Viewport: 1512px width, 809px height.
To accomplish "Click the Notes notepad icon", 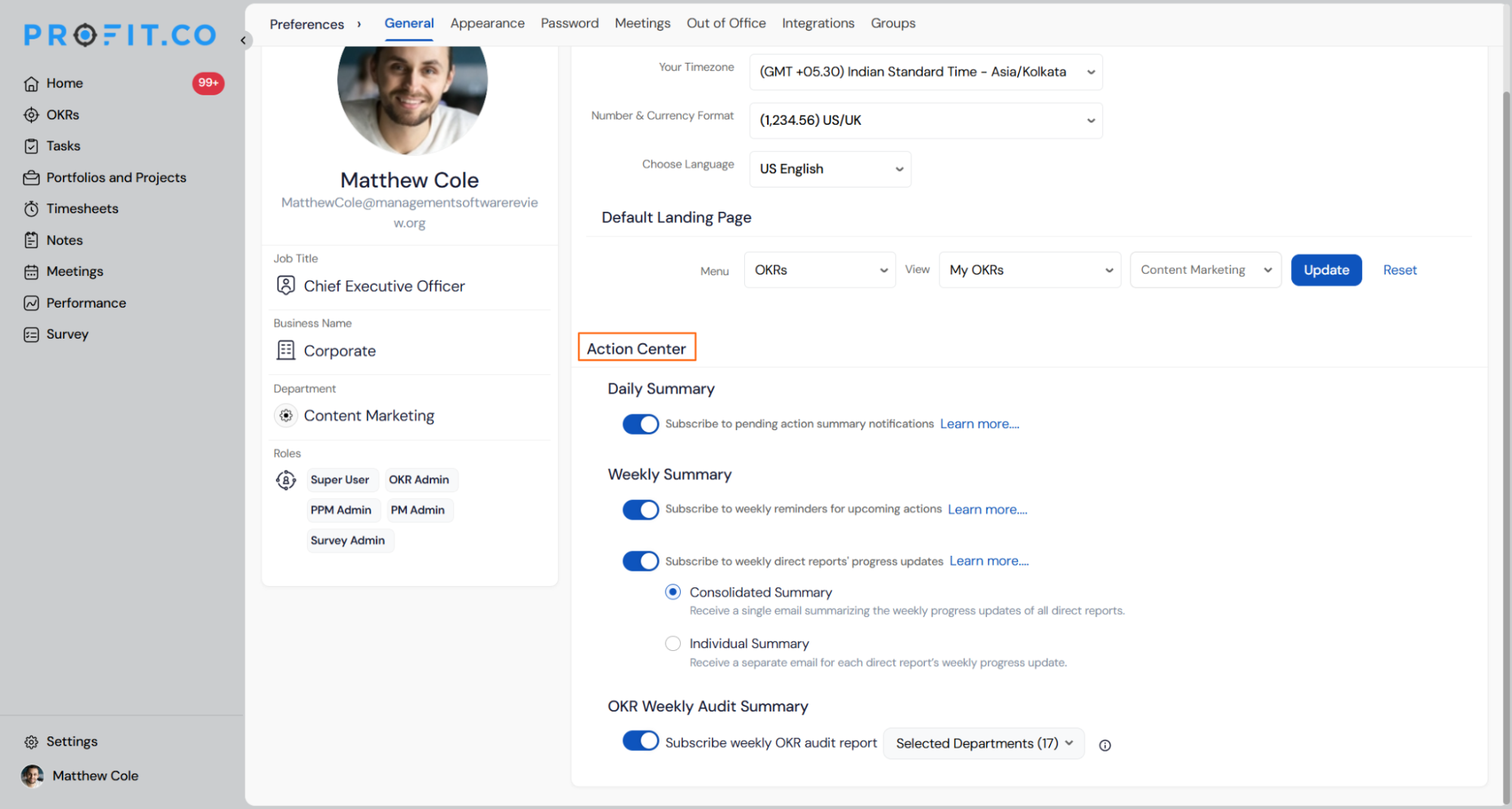I will (x=31, y=240).
